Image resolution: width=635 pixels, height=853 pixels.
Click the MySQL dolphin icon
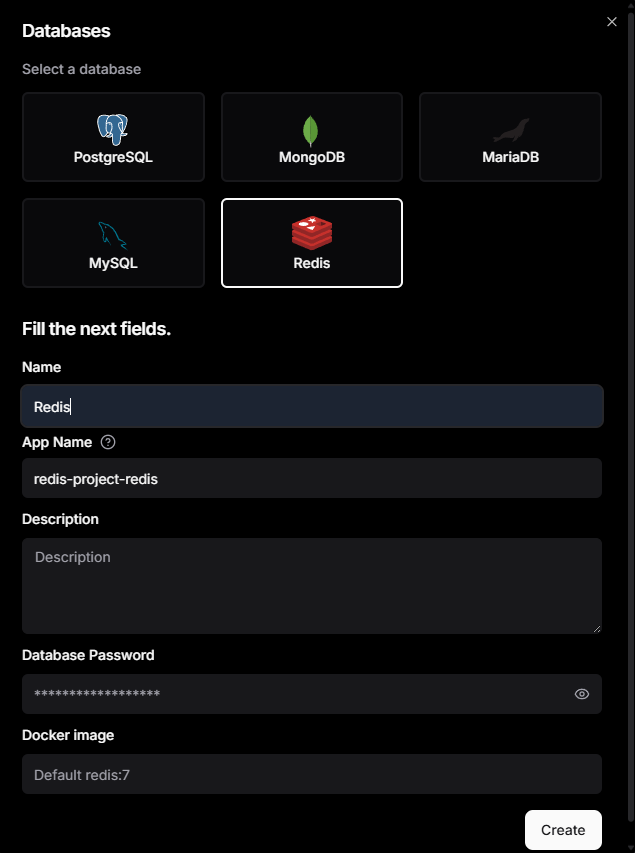click(x=113, y=236)
